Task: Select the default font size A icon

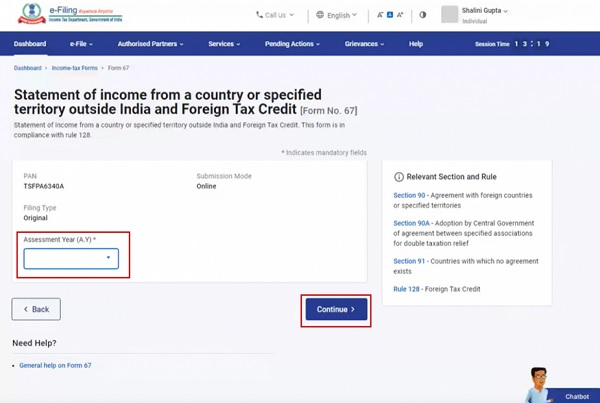Action: pyautogui.click(x=390, y=15)
